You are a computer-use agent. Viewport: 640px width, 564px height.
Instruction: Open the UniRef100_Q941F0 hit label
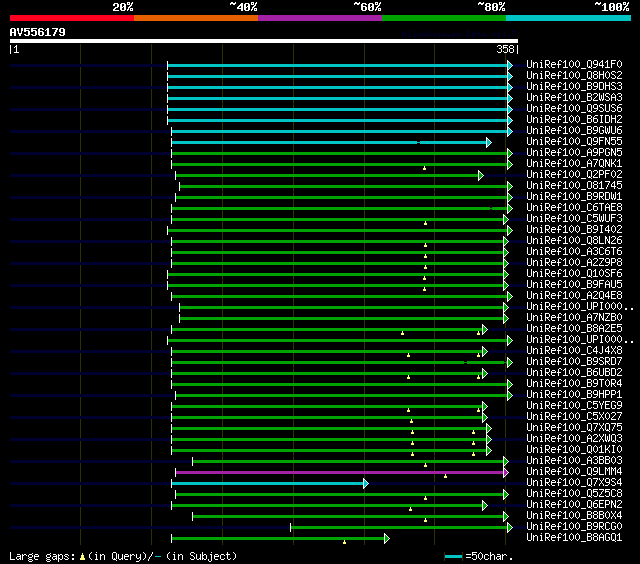(x=573, y=65)
